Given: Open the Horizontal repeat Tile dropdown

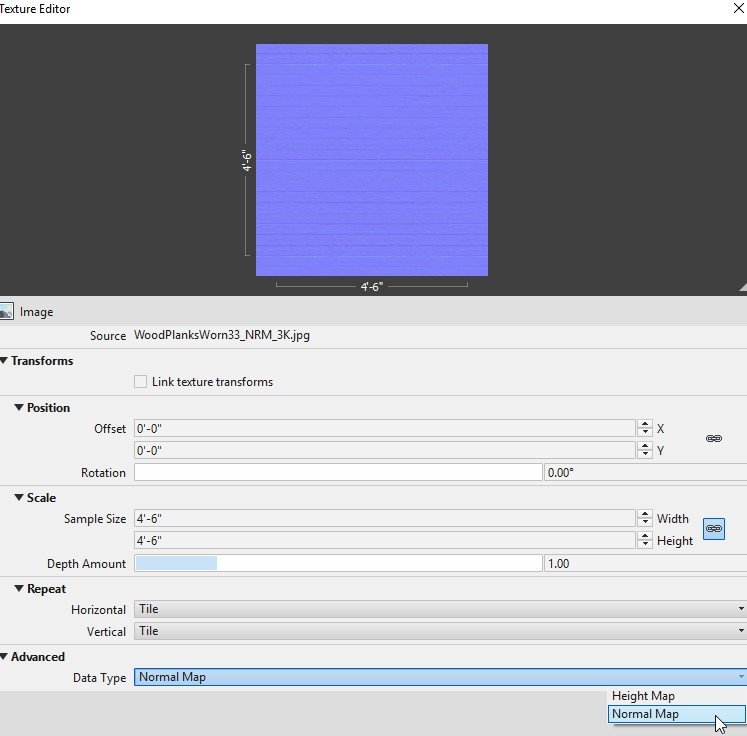Looking at the screenshot, I should (x=440, y=609).
